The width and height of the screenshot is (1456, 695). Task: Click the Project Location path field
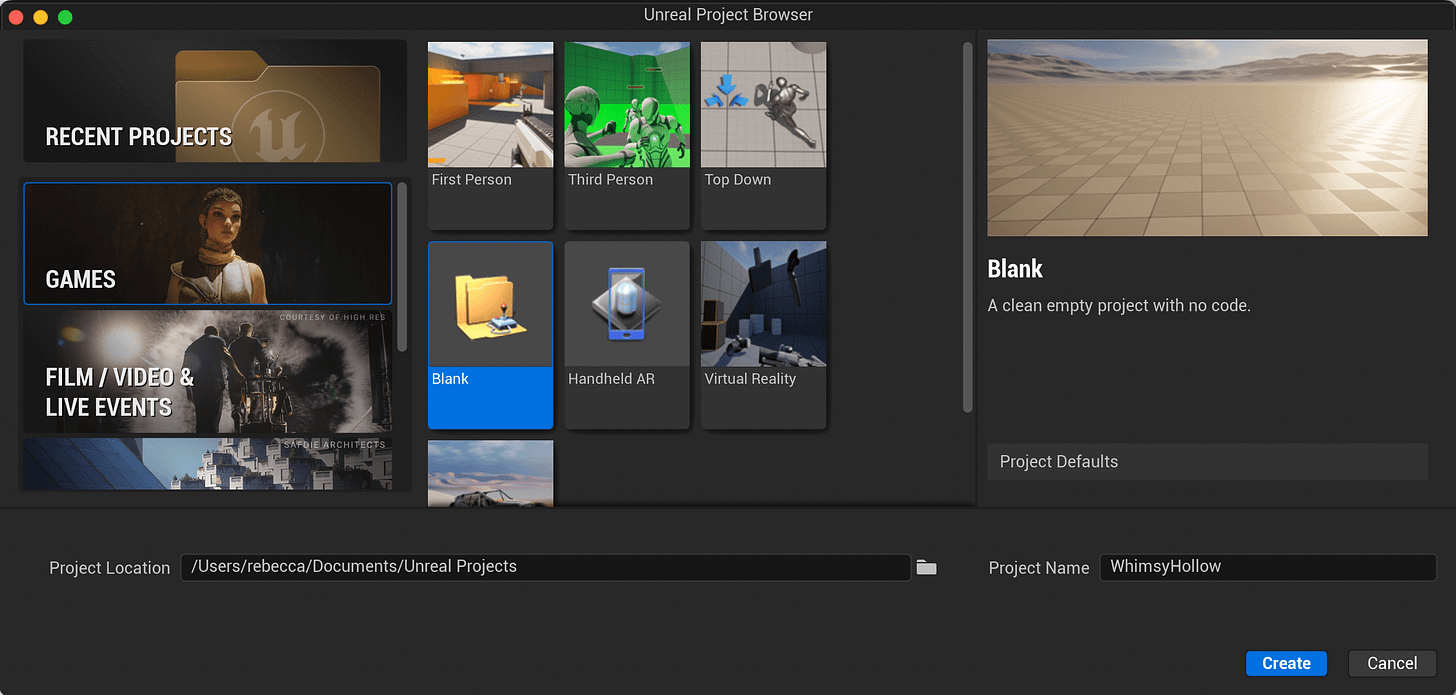(546, 567)
